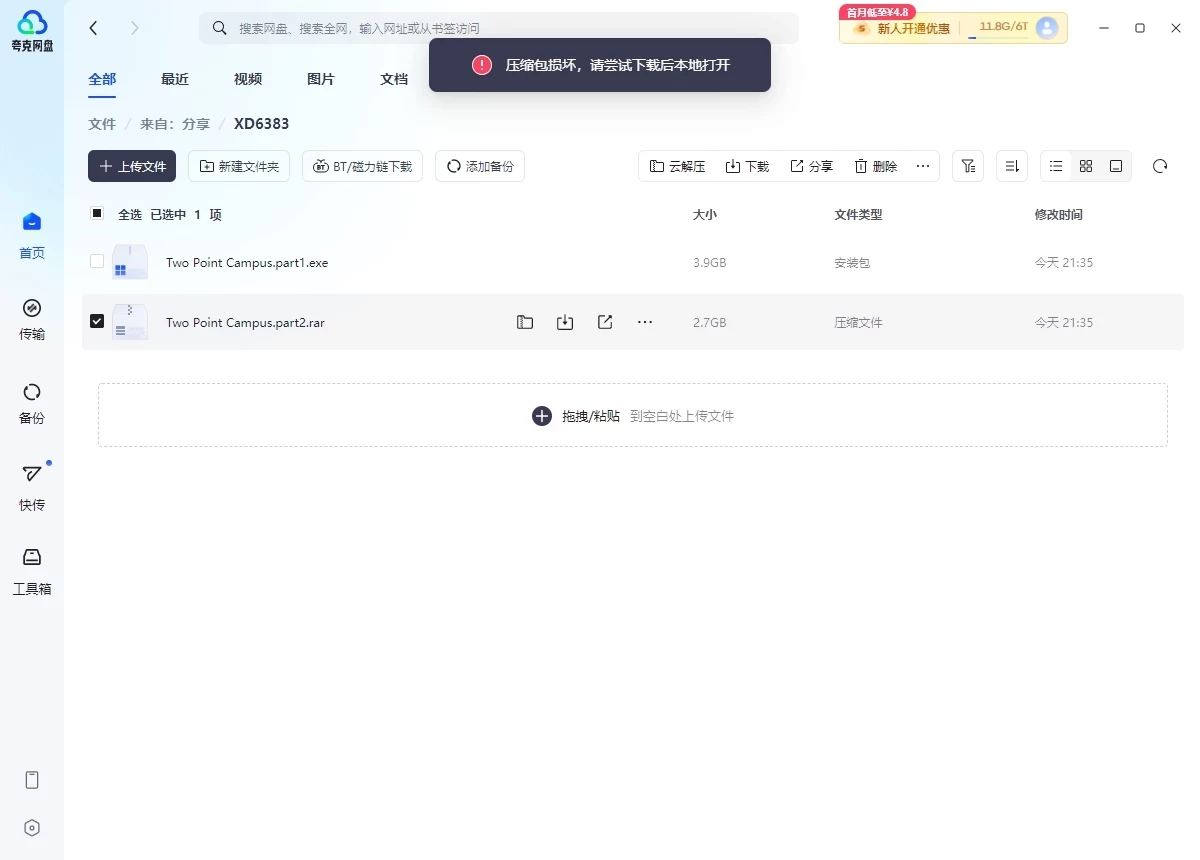Switch to the 图片 tab

[321, 79]
